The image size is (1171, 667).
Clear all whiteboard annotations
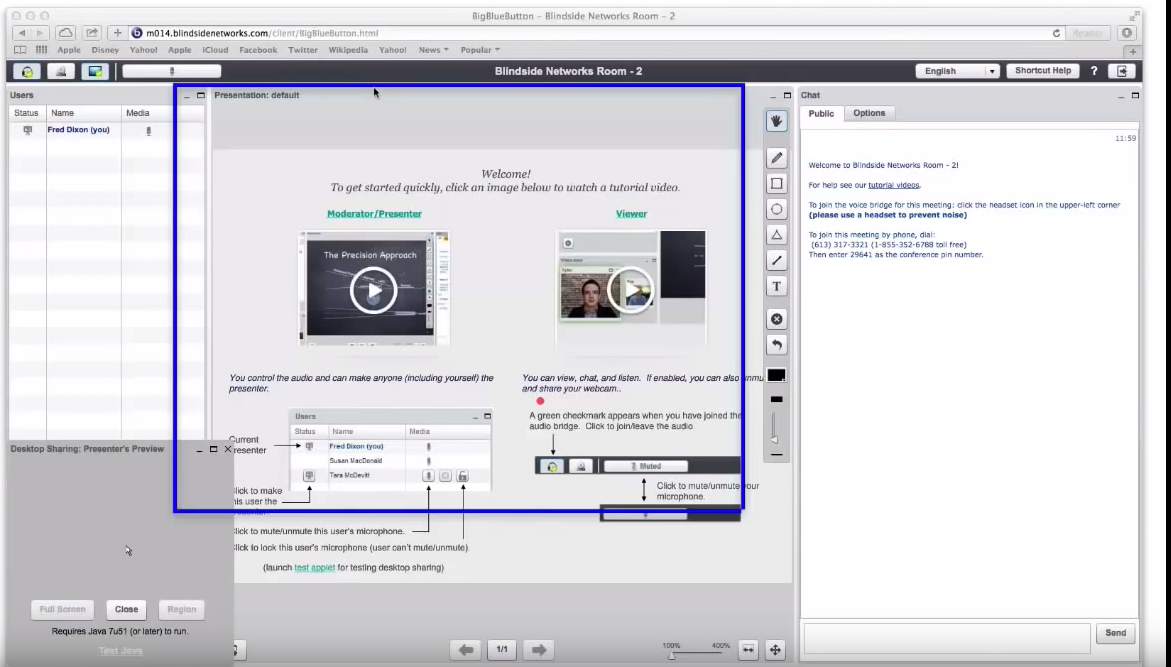click(x=777, y=319)
